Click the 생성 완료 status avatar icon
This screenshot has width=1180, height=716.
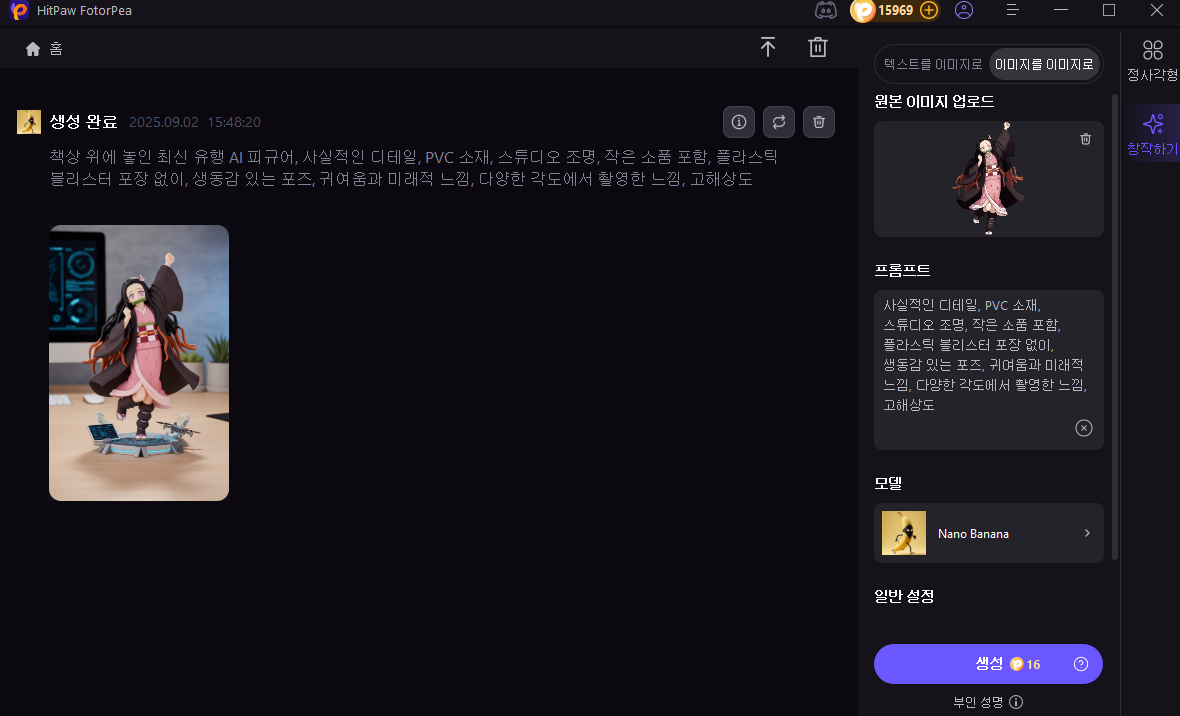point(29,122)
